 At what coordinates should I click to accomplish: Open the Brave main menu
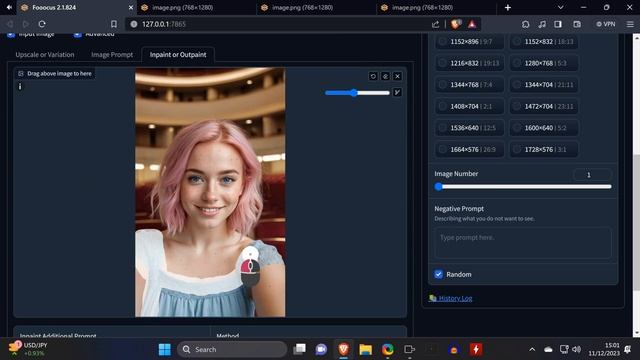click(630, 24)
